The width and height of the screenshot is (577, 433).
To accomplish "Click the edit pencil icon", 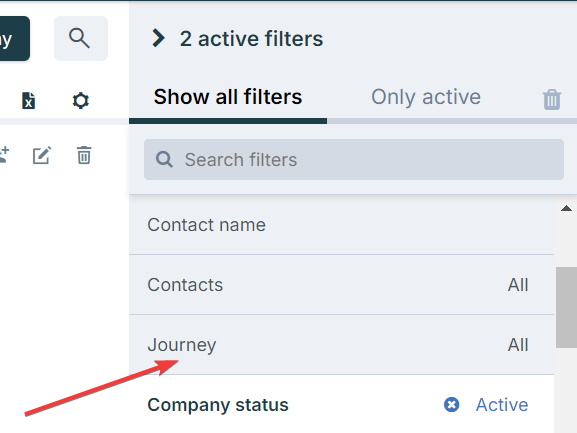I will point(42,155).
